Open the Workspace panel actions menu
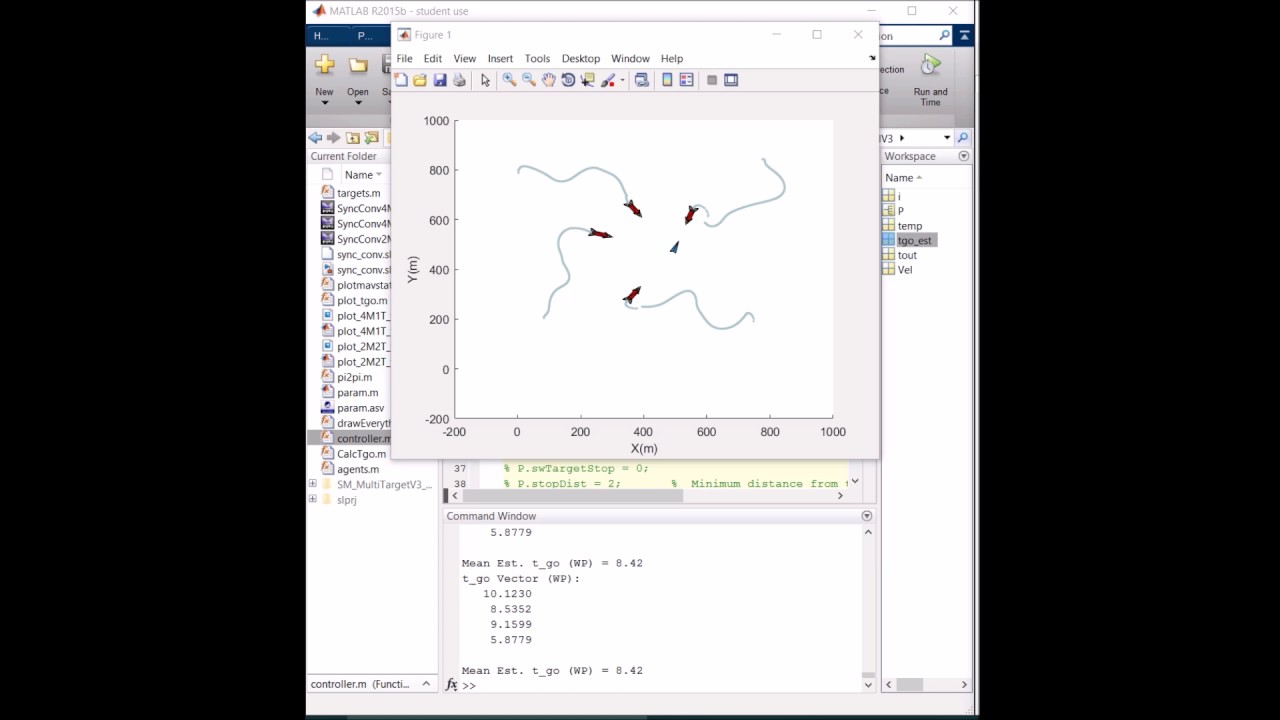 click(x=964, y=156)
